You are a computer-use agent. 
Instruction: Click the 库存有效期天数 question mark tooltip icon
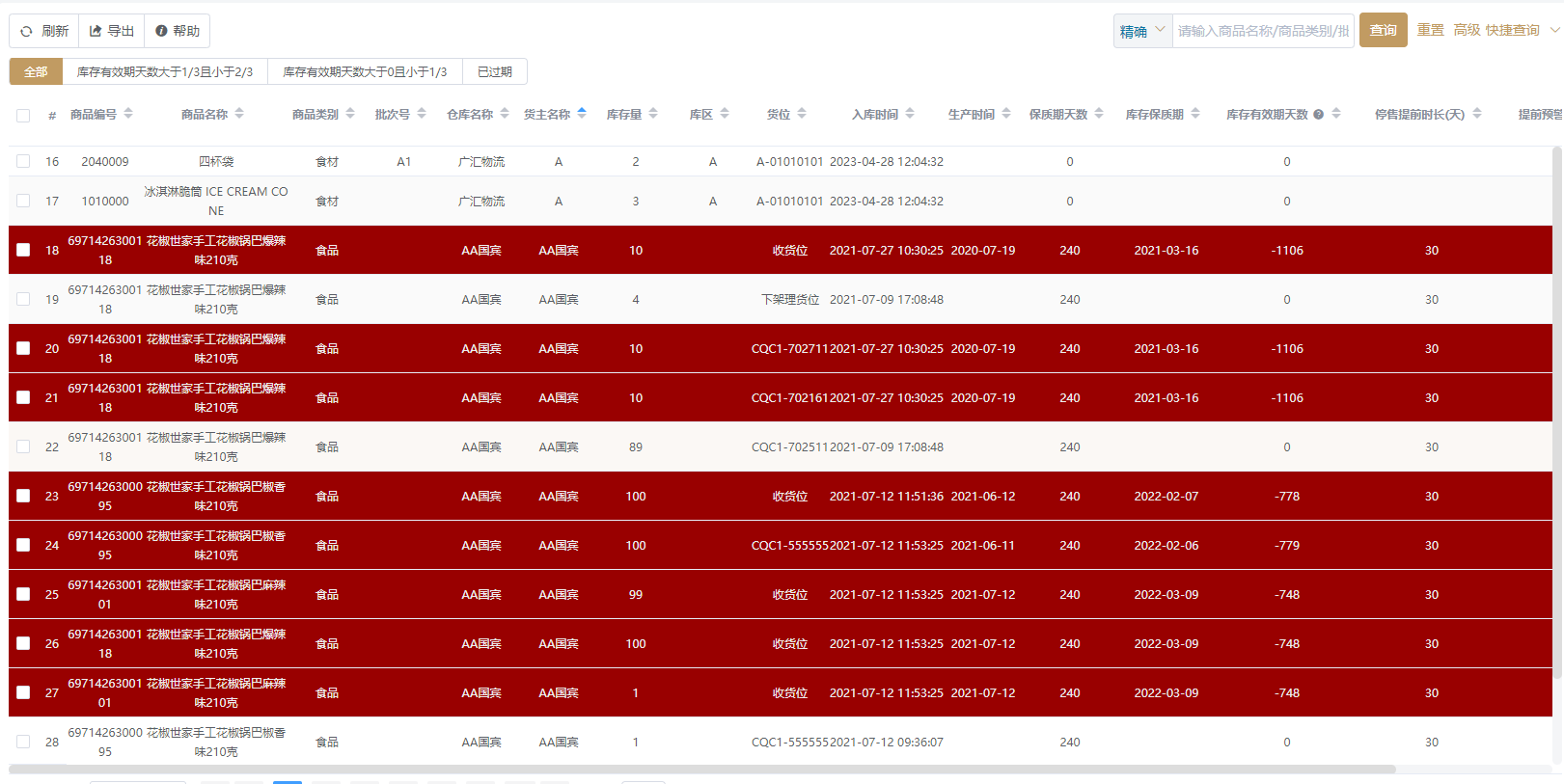coord(1319,115)
